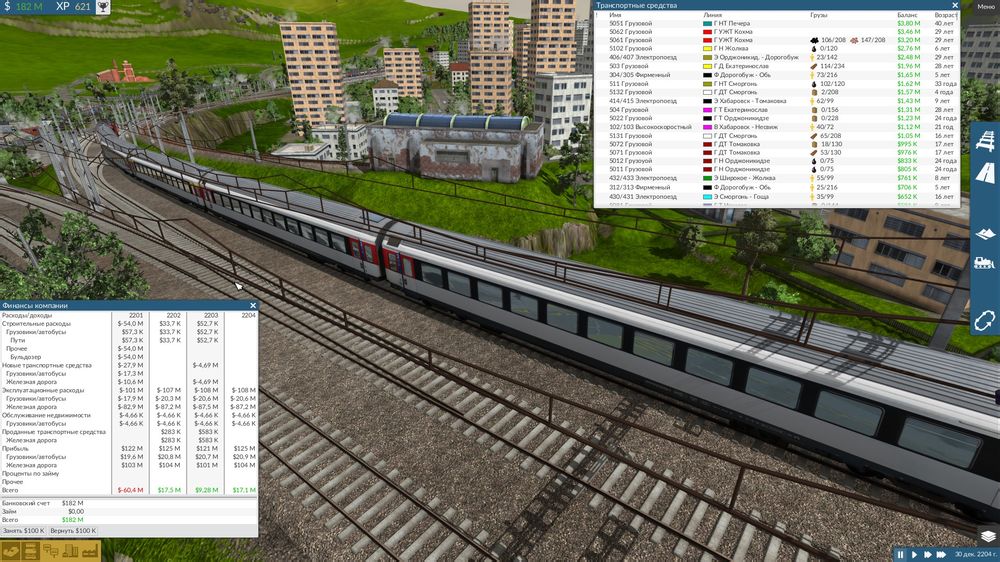Screen dimensions: 1000x562
Task: Click yellow swatch of Г Н Жолква line
Action: pos(707,48)
